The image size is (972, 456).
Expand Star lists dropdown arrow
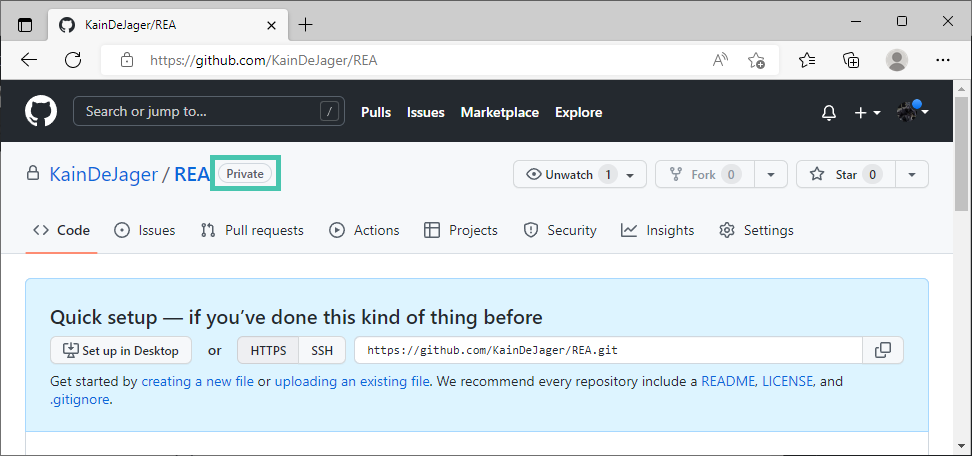(x=912, y=175)
